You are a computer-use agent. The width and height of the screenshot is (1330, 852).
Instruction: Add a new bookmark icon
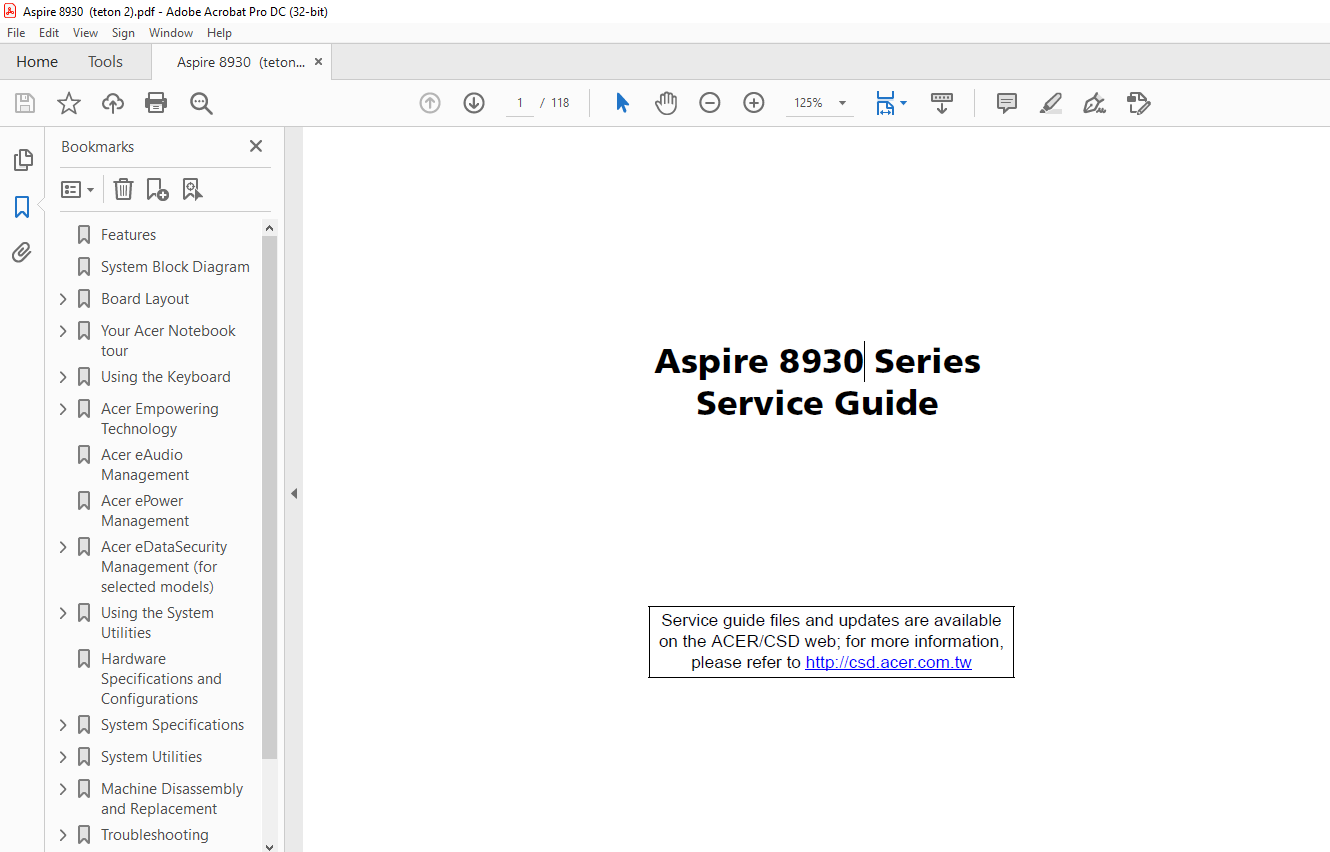point(157,189)
